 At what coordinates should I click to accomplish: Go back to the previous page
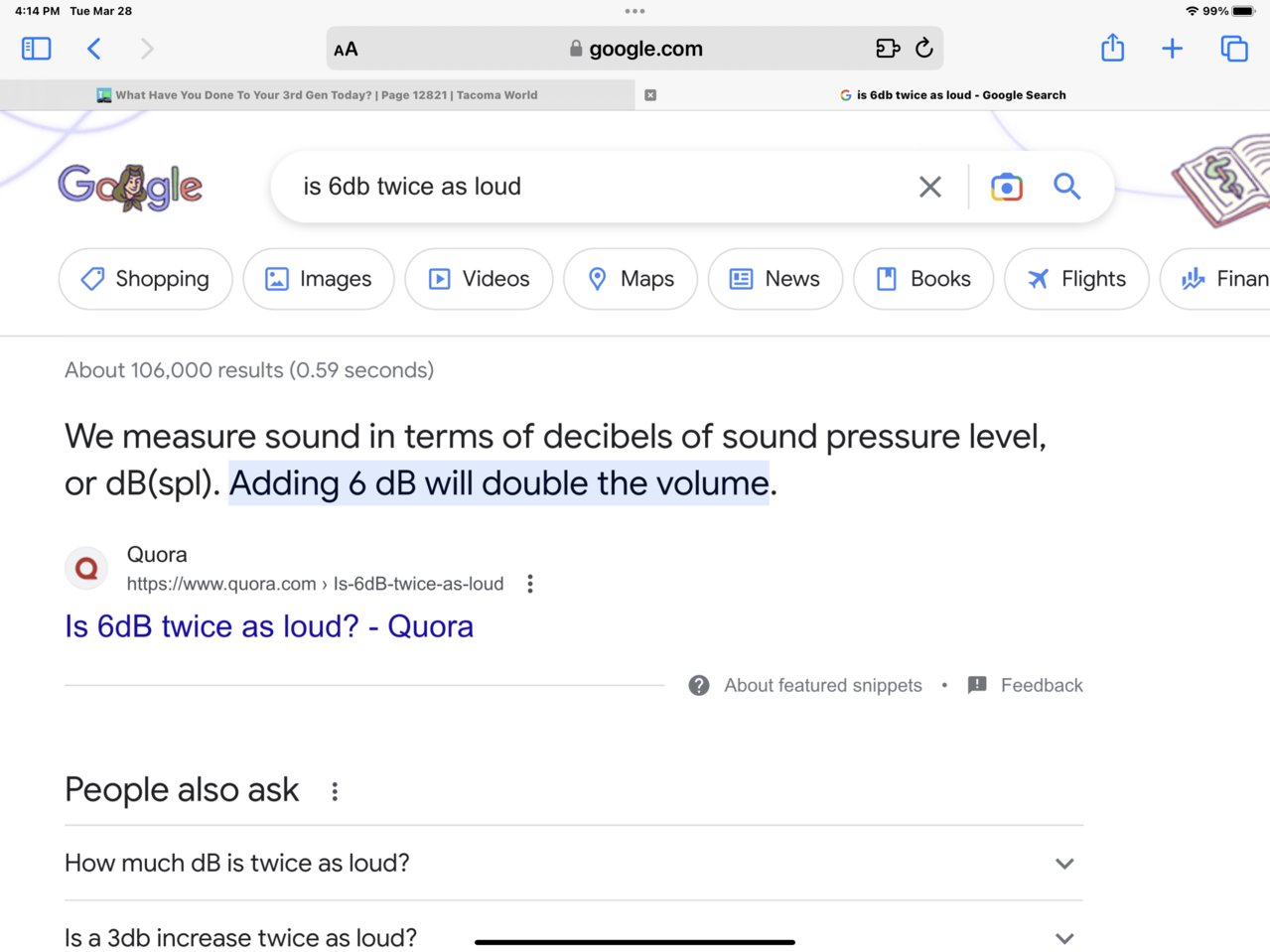94,49
